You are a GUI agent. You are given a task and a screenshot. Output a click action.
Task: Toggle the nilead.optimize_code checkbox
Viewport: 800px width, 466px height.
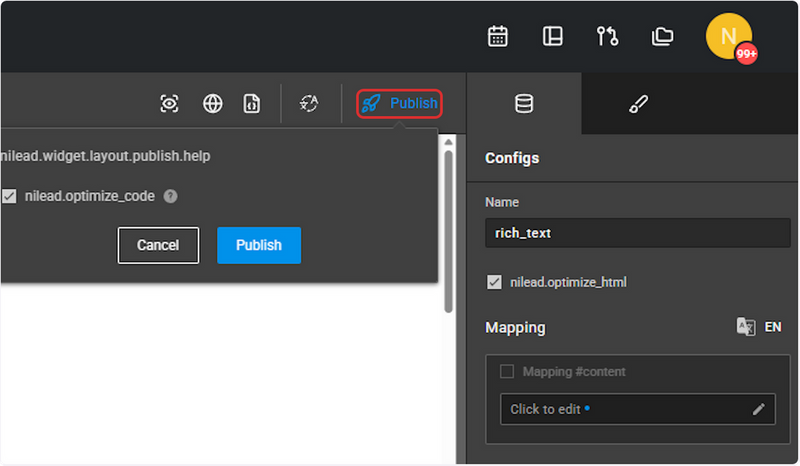click(9, 196)
